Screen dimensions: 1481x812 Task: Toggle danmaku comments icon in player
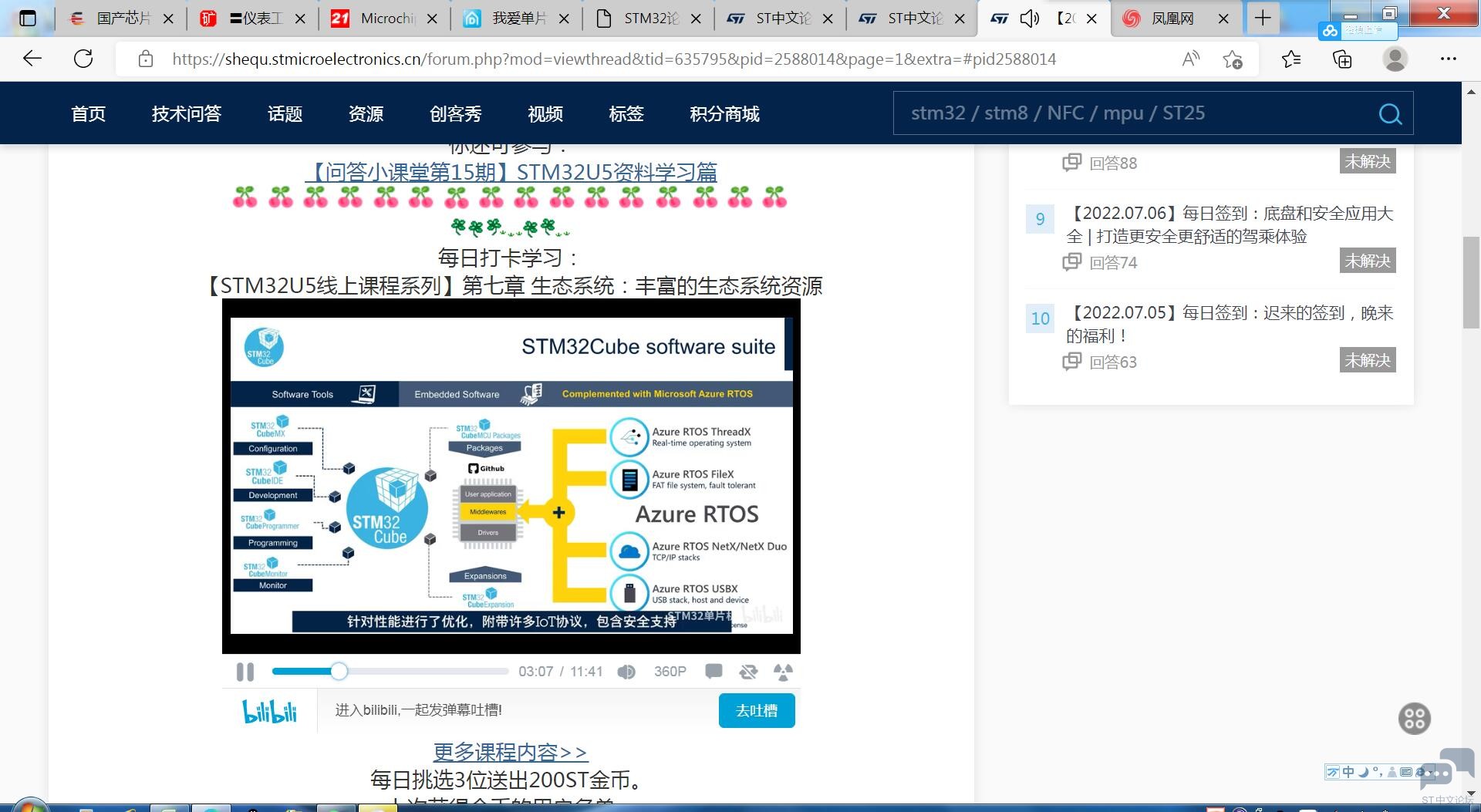click(714, 672)
